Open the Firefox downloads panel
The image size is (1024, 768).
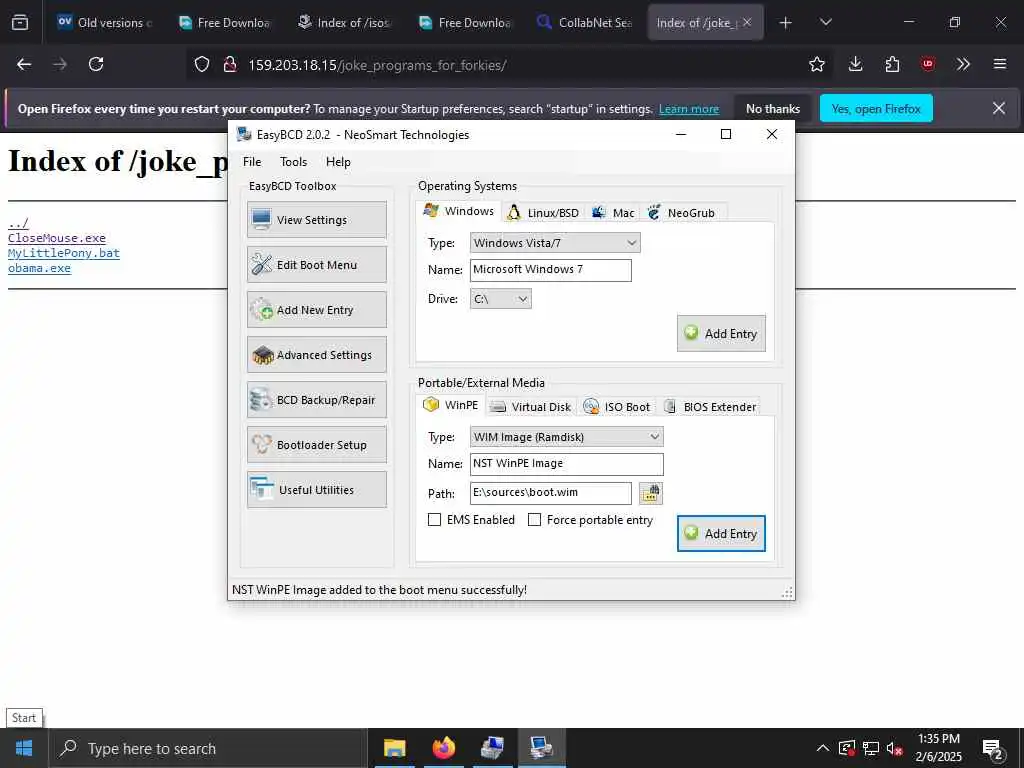856,64
